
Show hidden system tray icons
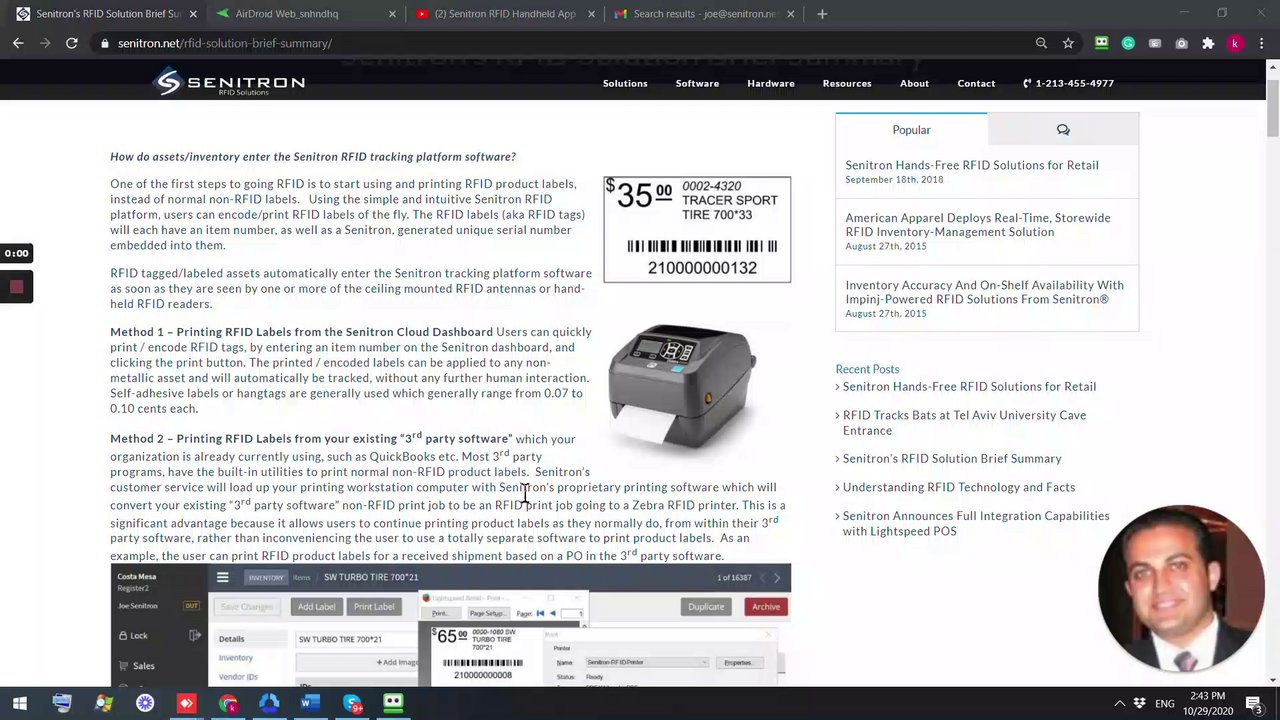coord(1120,703)
